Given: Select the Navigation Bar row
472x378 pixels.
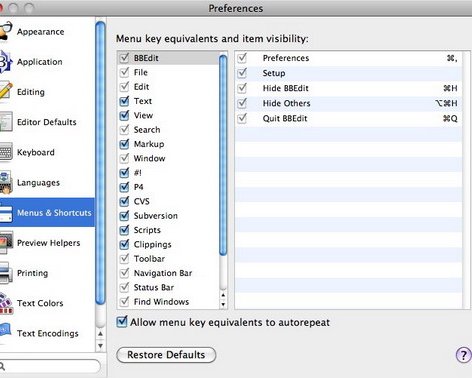Looking at the screenshot, I should (168, 273).
